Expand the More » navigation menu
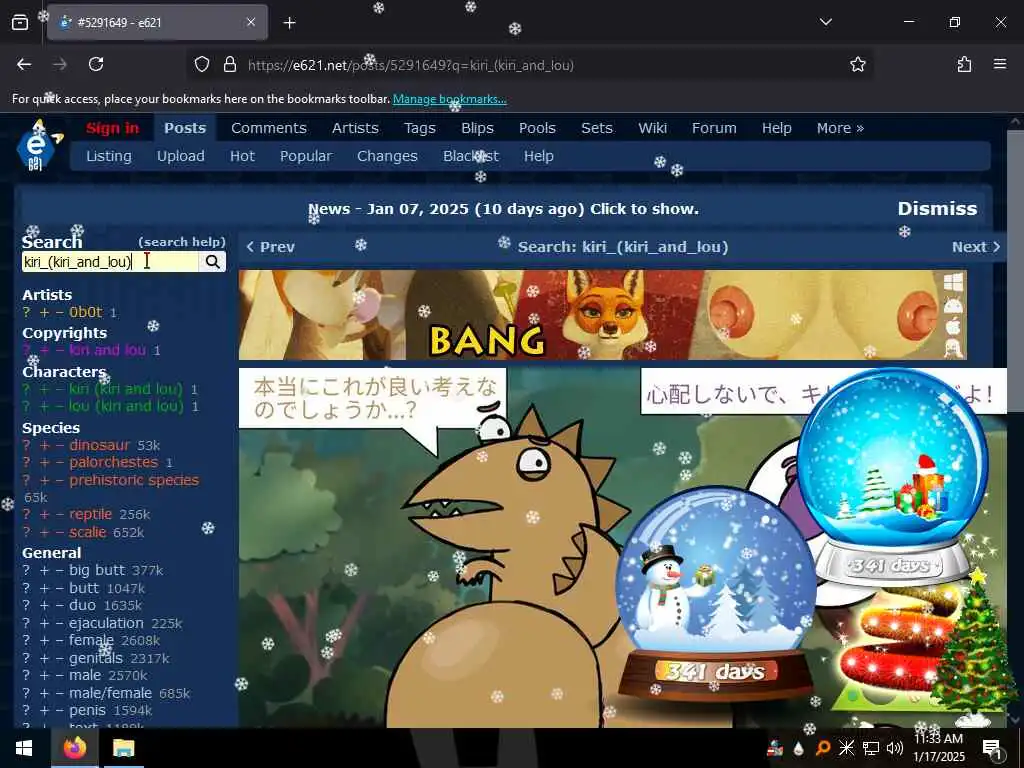The image size is (1024, 768). click(840, 128)
